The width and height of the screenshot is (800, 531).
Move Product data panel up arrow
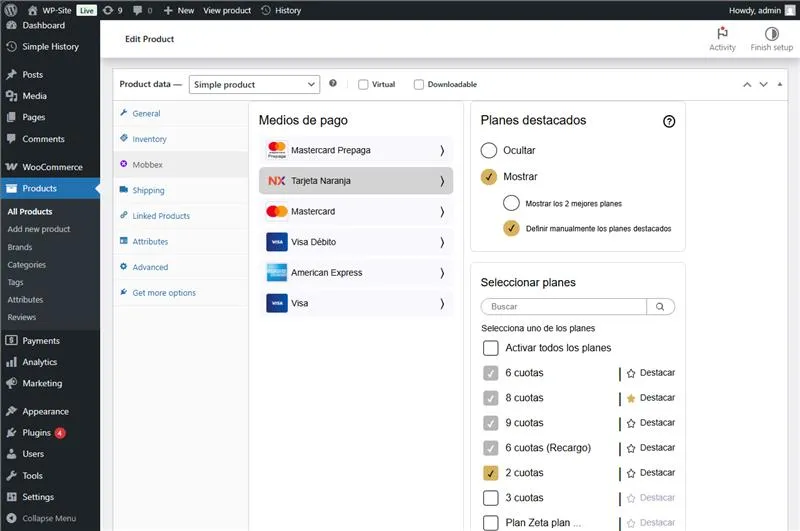coord(747,85)
